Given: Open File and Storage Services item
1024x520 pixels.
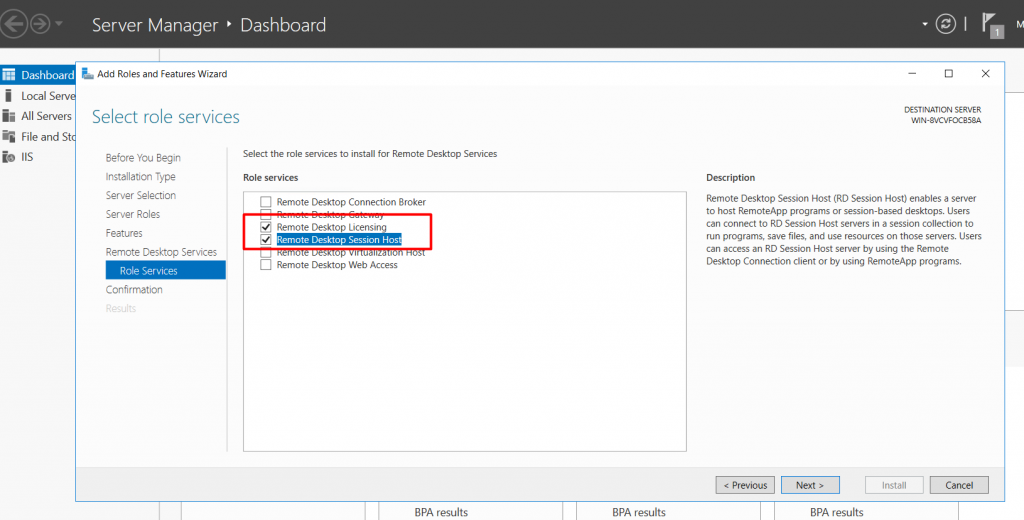Looking at the screenshot, I should 48,137.
